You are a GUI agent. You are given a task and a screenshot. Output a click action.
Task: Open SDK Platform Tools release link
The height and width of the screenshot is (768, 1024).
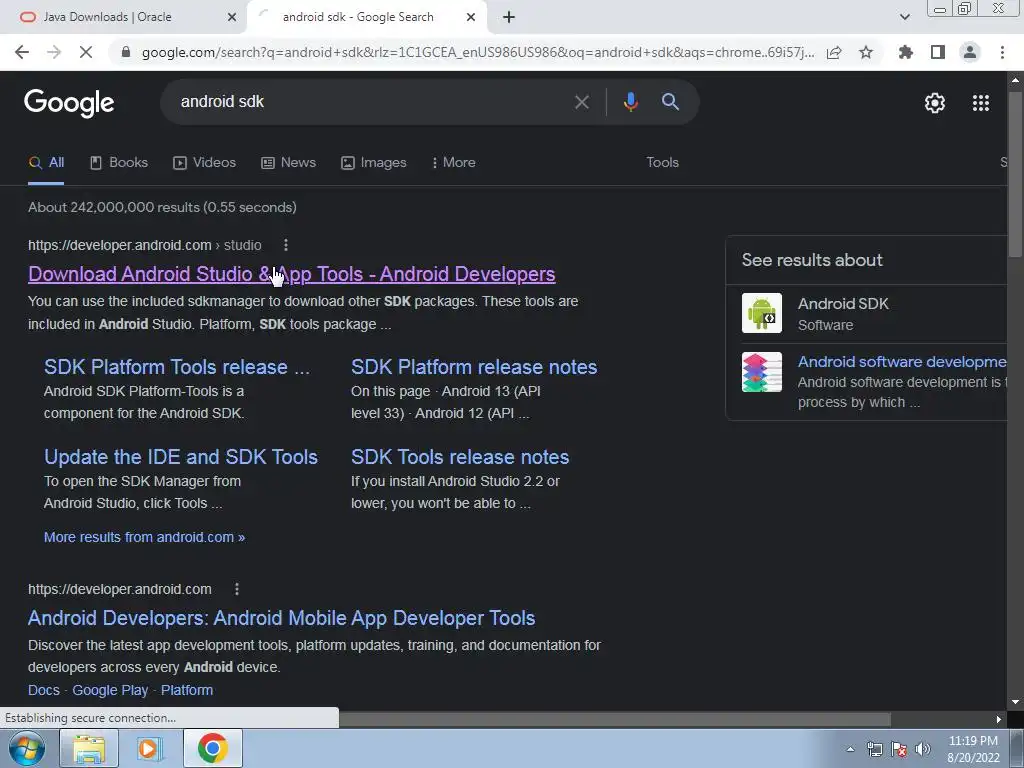(177, 367)
